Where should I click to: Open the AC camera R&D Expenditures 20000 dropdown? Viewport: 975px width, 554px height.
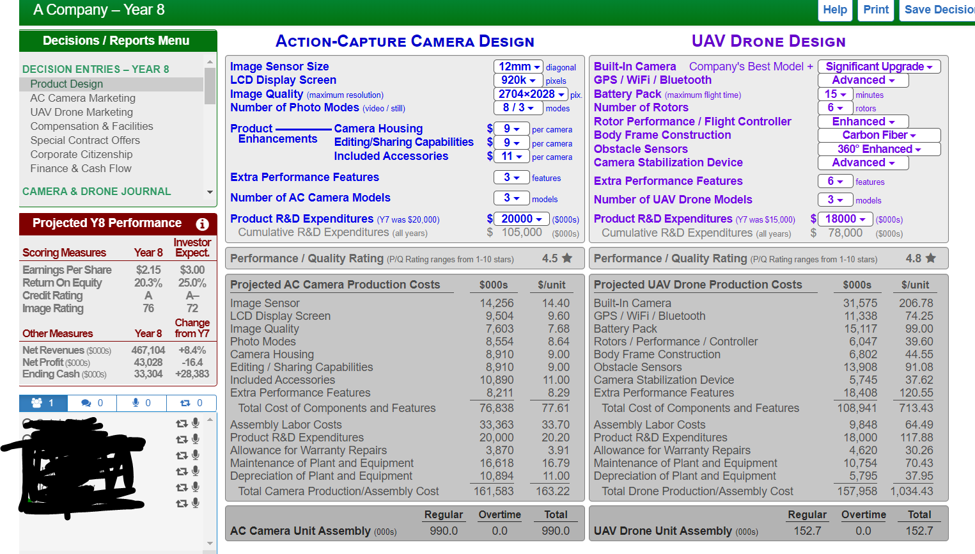(521, 219)
